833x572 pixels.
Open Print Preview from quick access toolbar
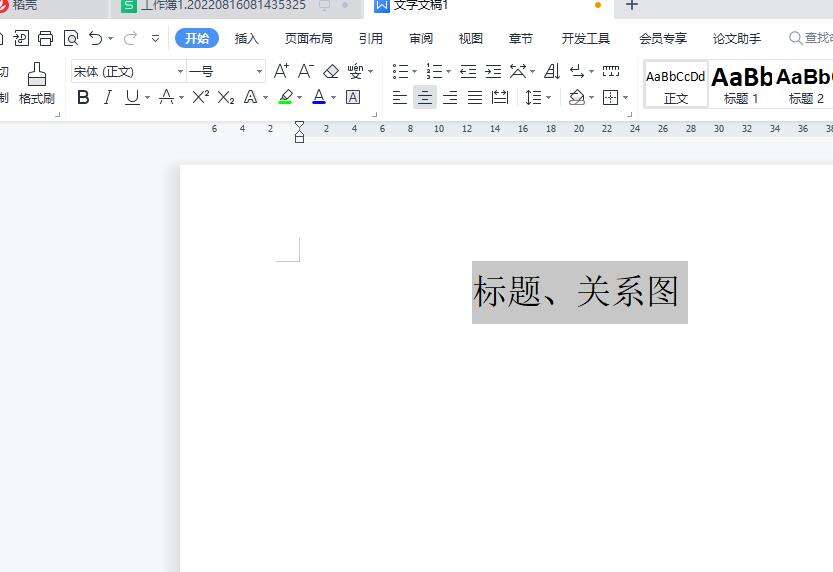[x=71, y=38]
